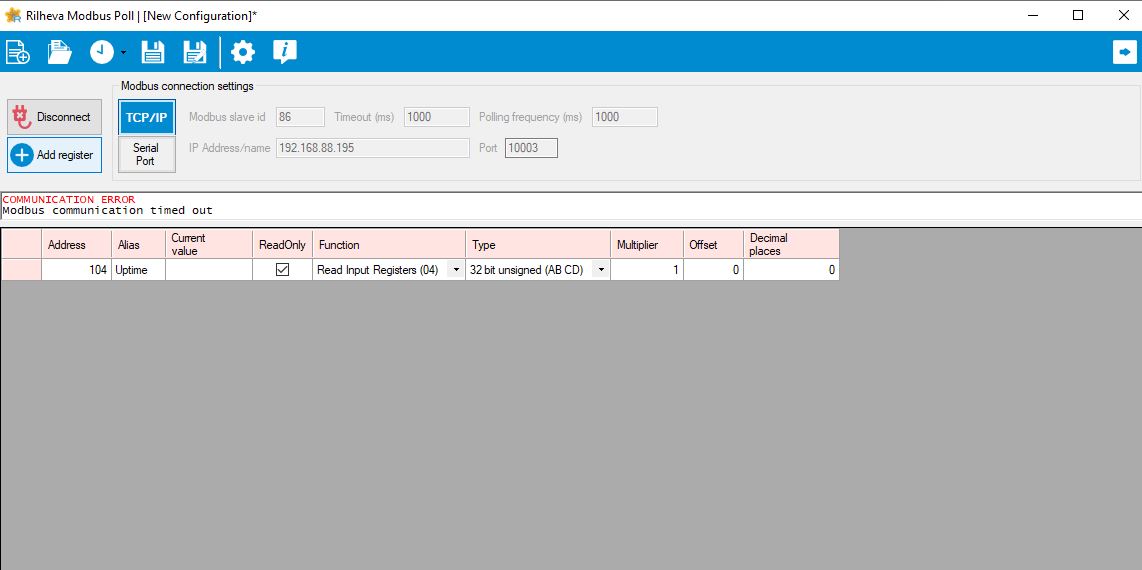Screen dimensions: 1142x570
Task: Open the recent files dropdown arrow
Action: [123, 52]
